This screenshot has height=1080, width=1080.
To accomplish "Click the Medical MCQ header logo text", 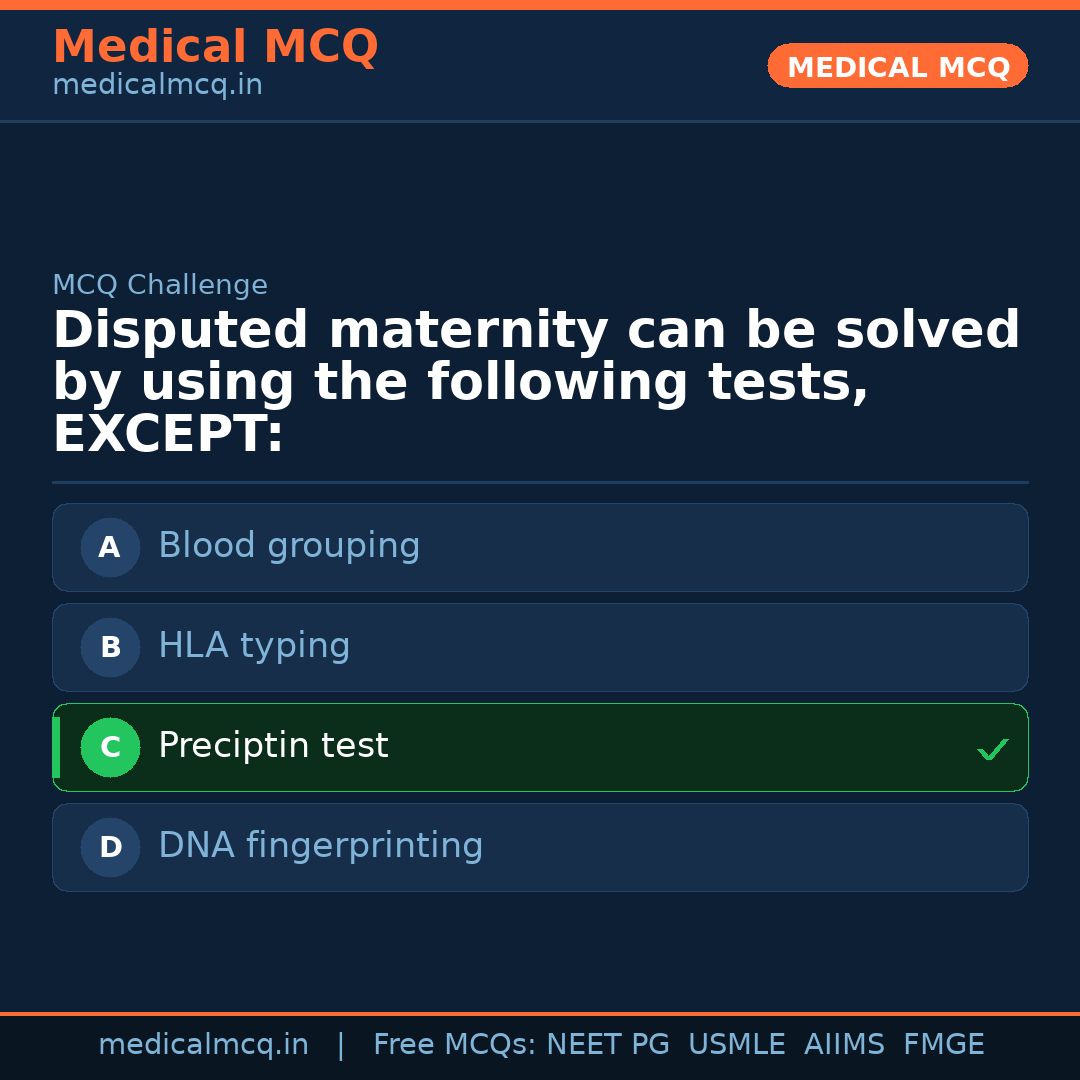I will click(215, 46).
